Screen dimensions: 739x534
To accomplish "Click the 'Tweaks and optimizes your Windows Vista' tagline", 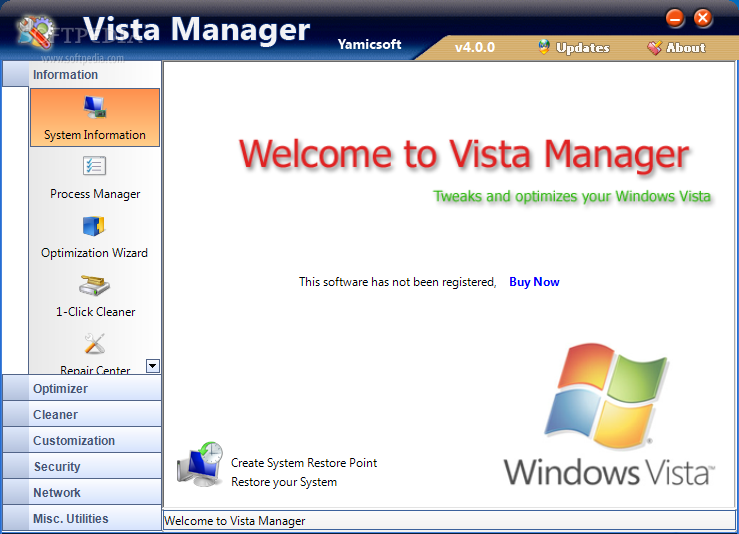I will [572, 197].
